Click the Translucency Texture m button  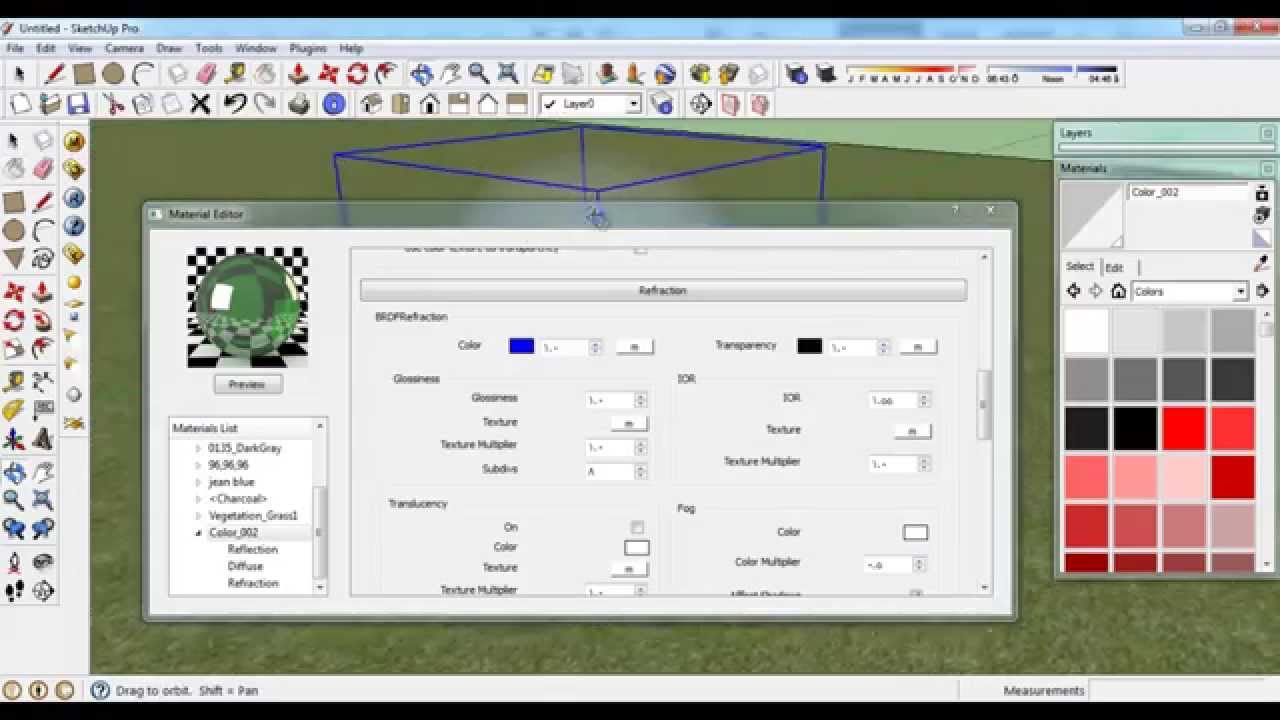(x=629, y=569)
